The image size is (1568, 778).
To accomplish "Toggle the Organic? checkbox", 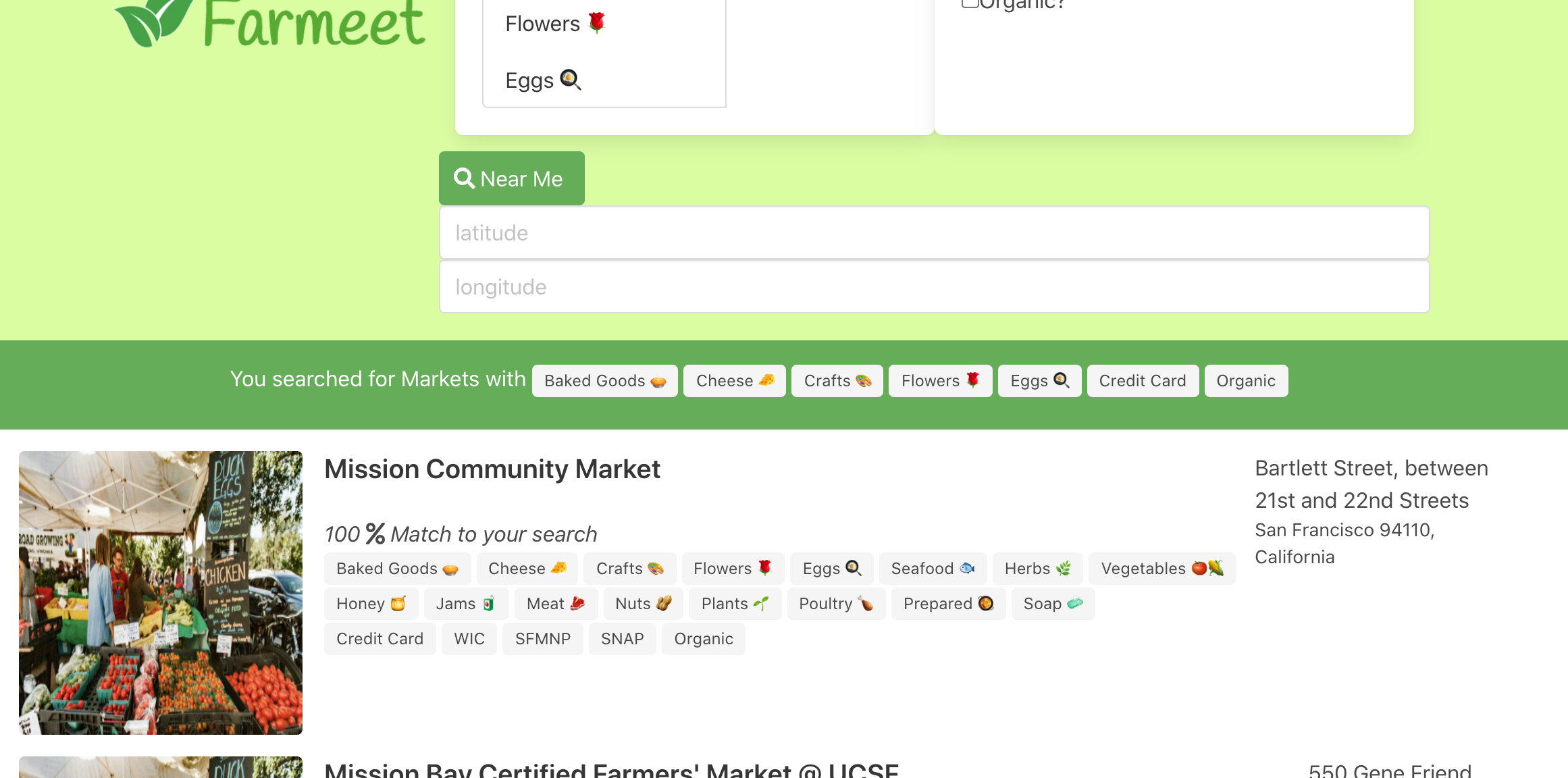I will click(x=970, y=3).
